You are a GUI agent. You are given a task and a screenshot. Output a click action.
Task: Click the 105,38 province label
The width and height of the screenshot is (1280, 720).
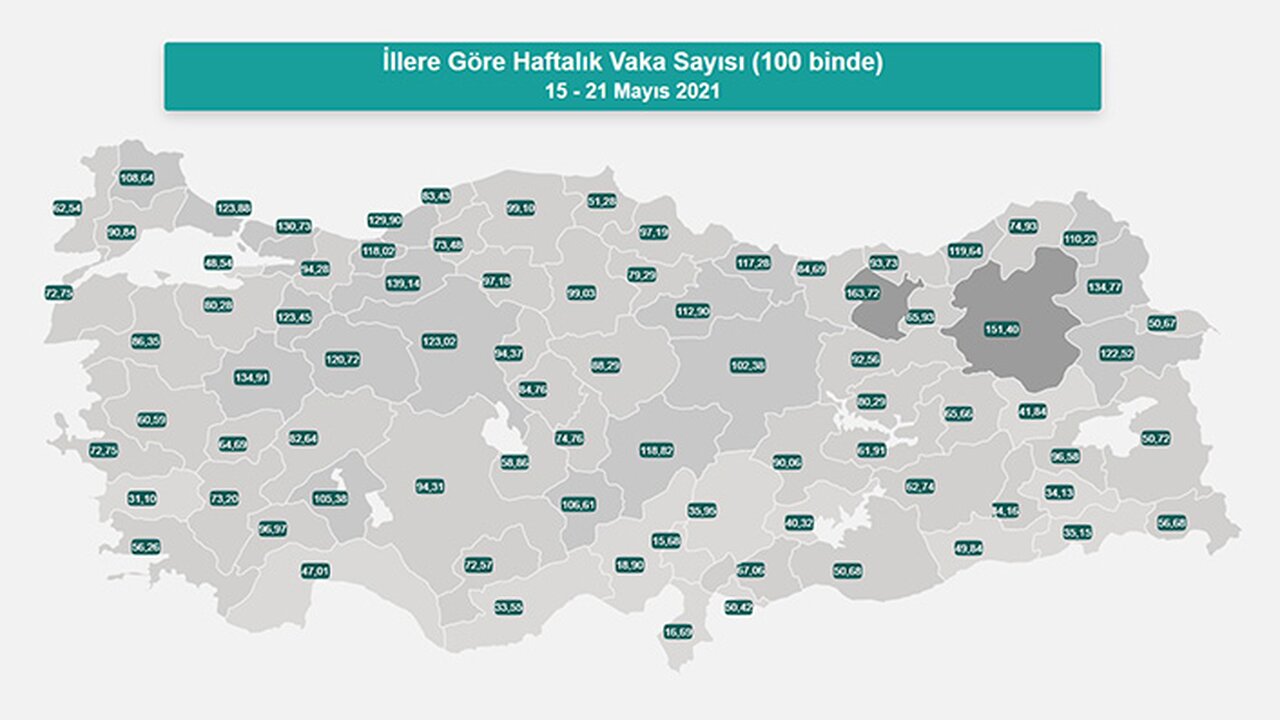(x=329, y=498)
